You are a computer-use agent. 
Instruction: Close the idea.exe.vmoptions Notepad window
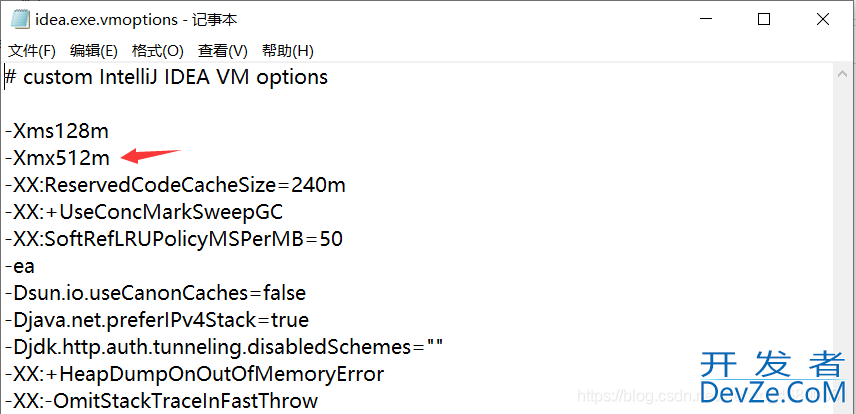[x=823, y=20]
